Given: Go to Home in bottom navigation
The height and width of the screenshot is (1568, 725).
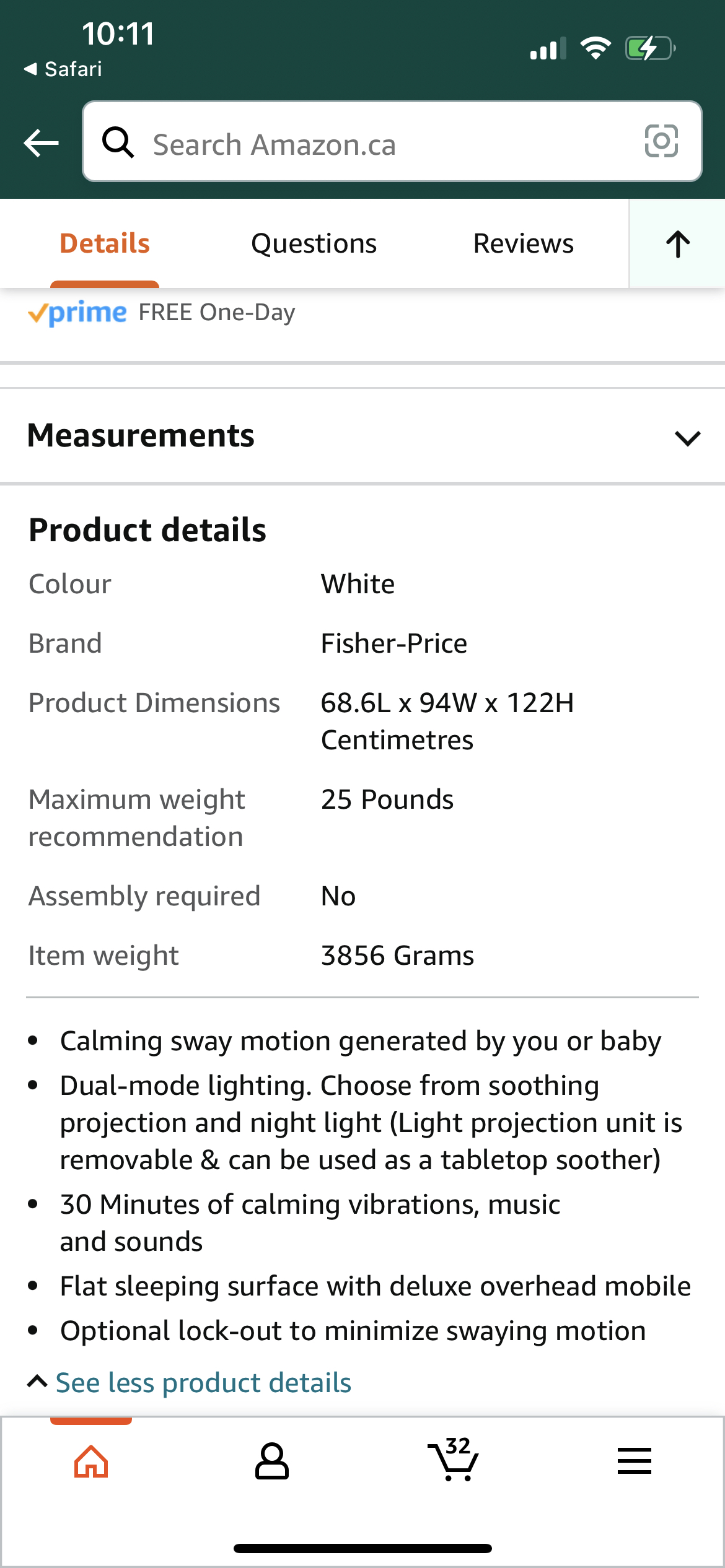Looking at the screenshot, I should point(91,1462).
